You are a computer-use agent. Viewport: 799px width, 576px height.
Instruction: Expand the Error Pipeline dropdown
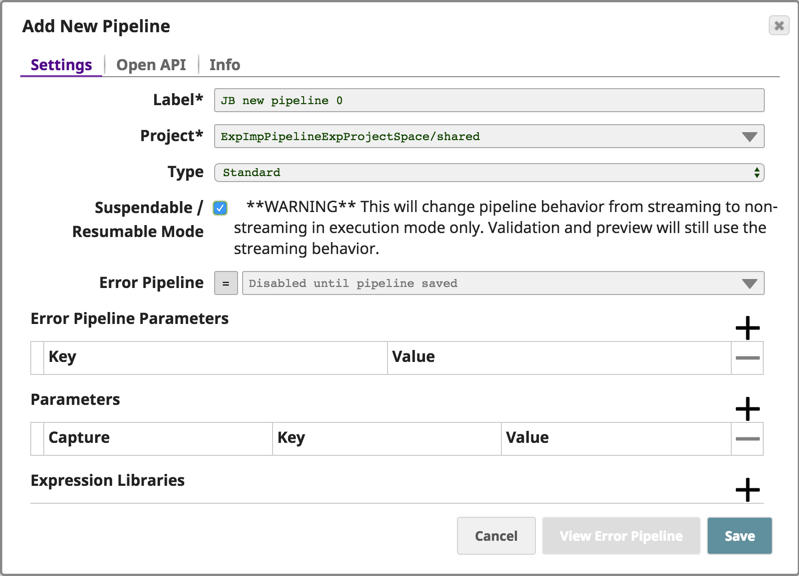pos(749,283)
